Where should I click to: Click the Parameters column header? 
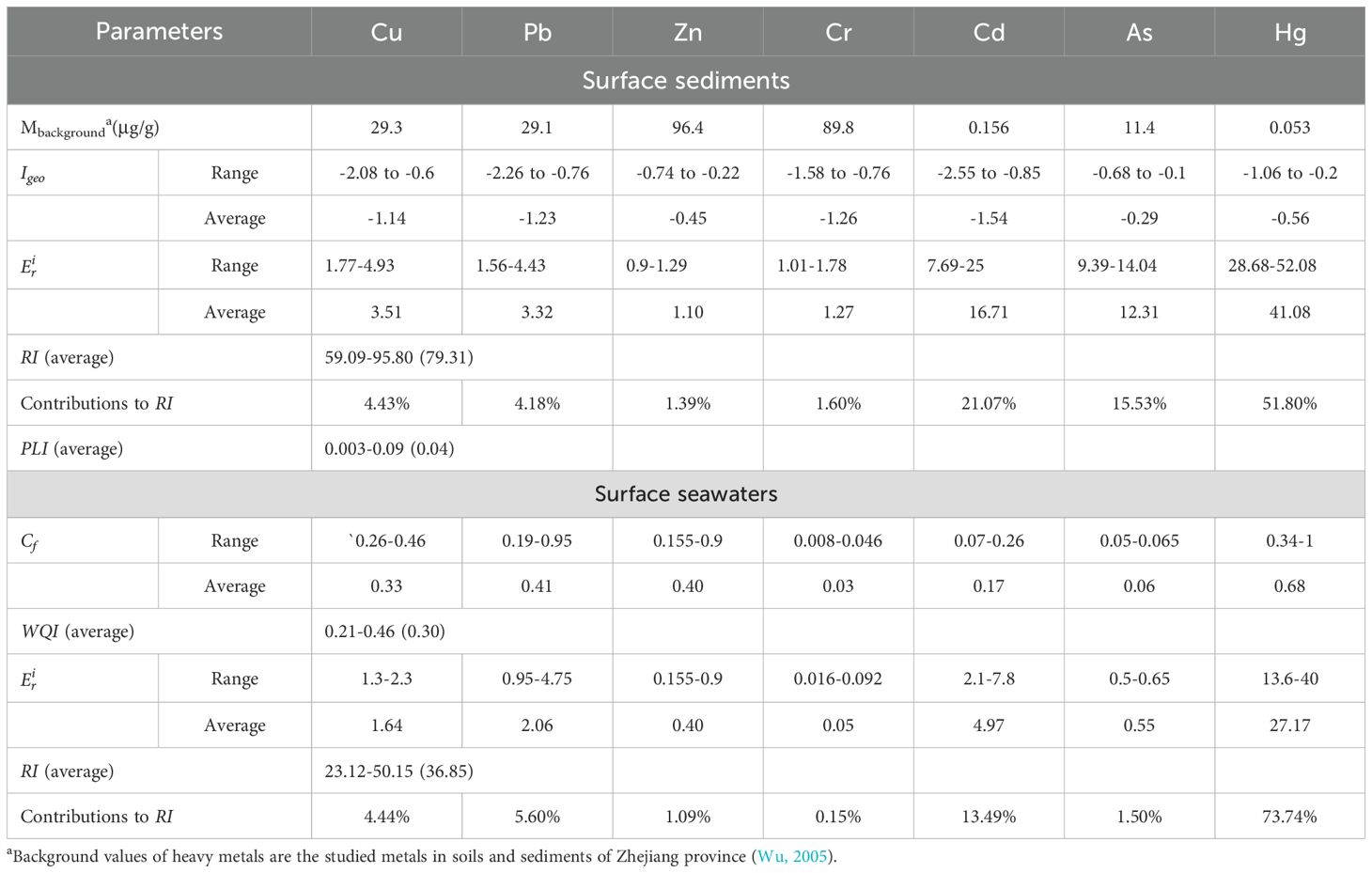click(159, 32)
